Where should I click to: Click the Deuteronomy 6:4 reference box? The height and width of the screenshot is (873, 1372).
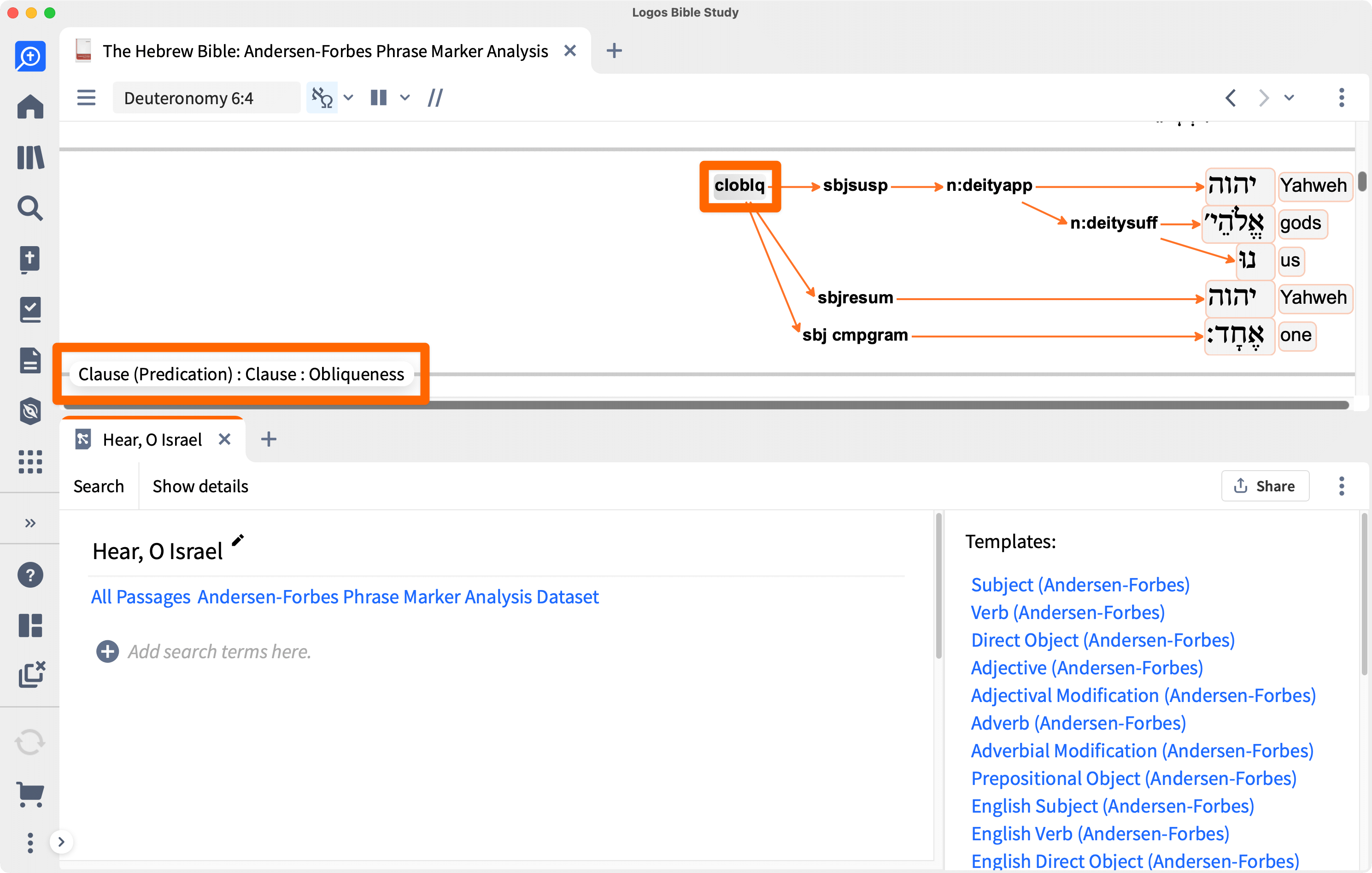click(x=206, y=98)
